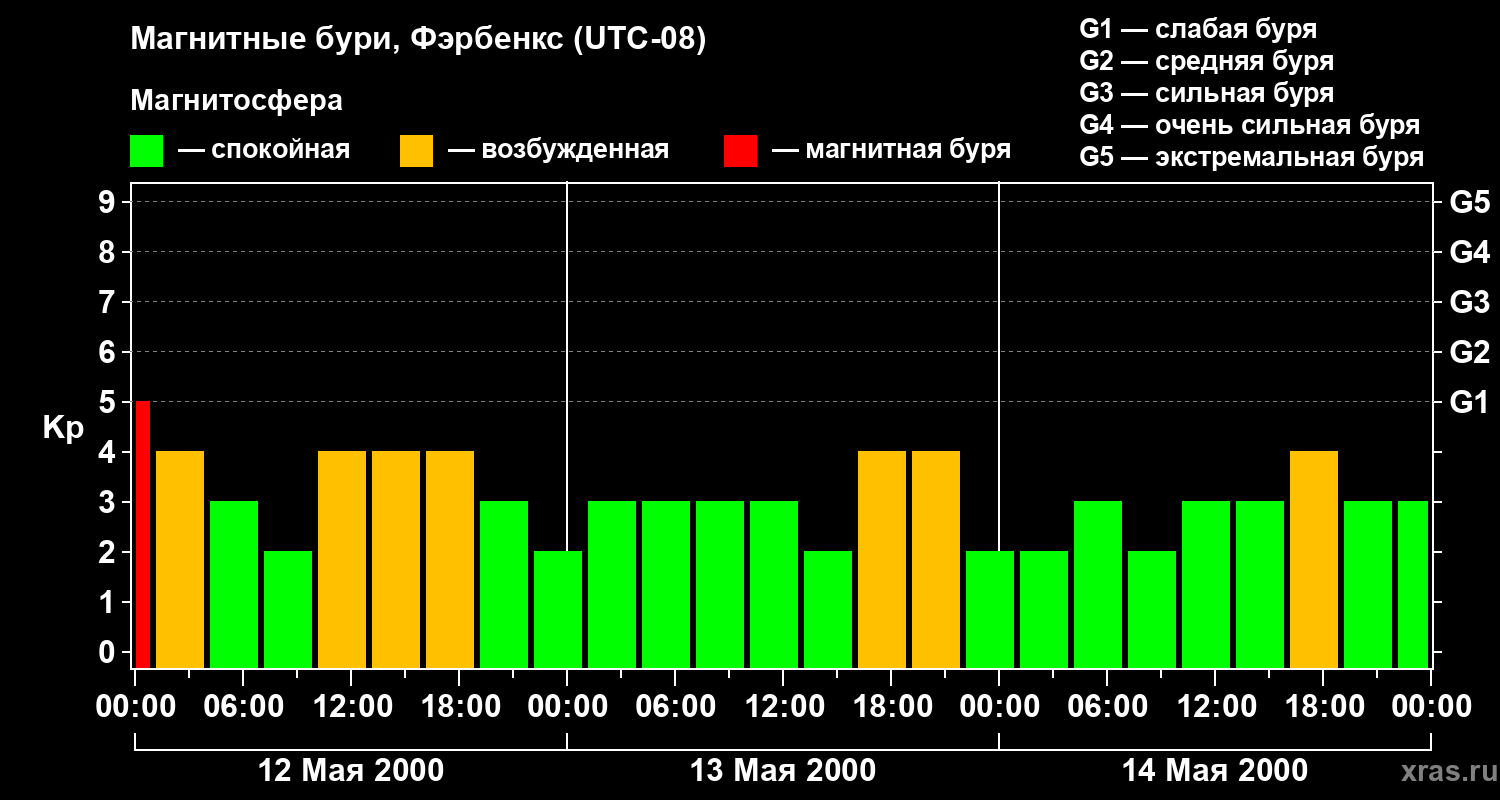Click the Kp axis value 1

[x=109, y=603]
